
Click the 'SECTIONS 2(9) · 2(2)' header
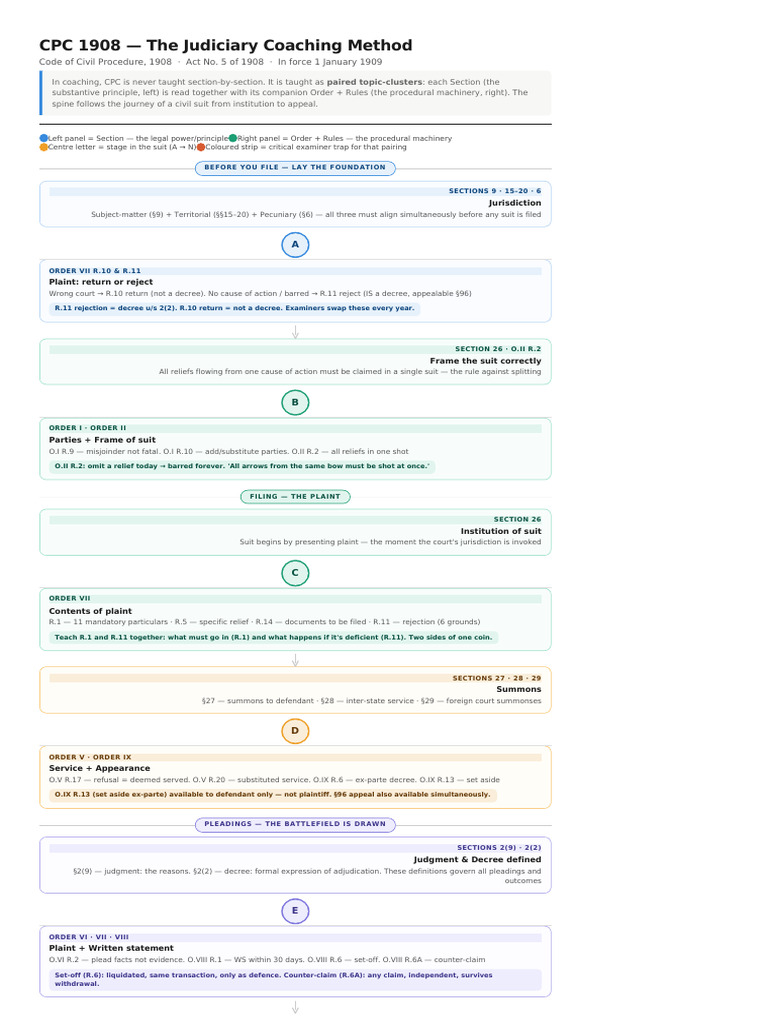click(499, 847)
